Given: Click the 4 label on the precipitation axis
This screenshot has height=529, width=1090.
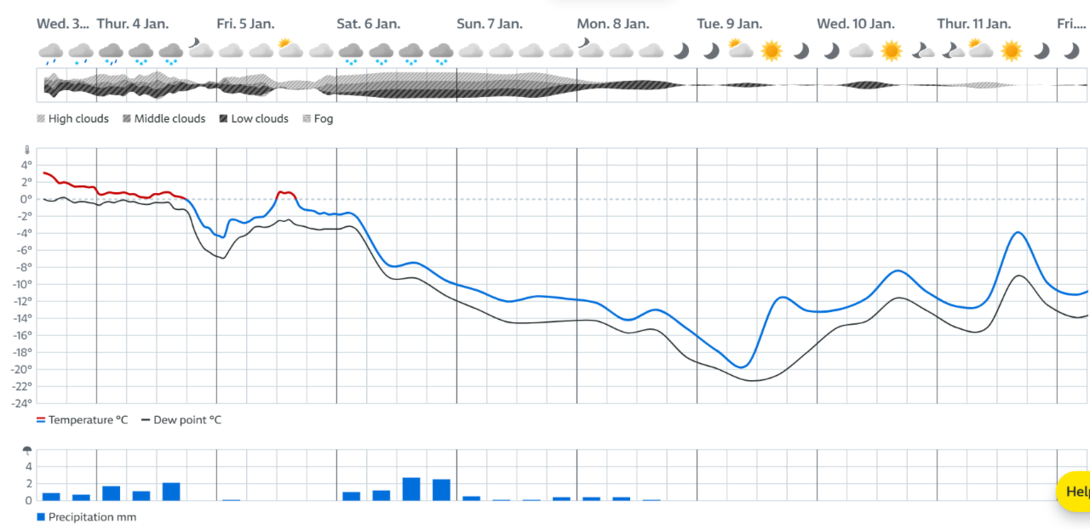Looking at the screenshot, I should pyautogui.click(x=29, y=466).
